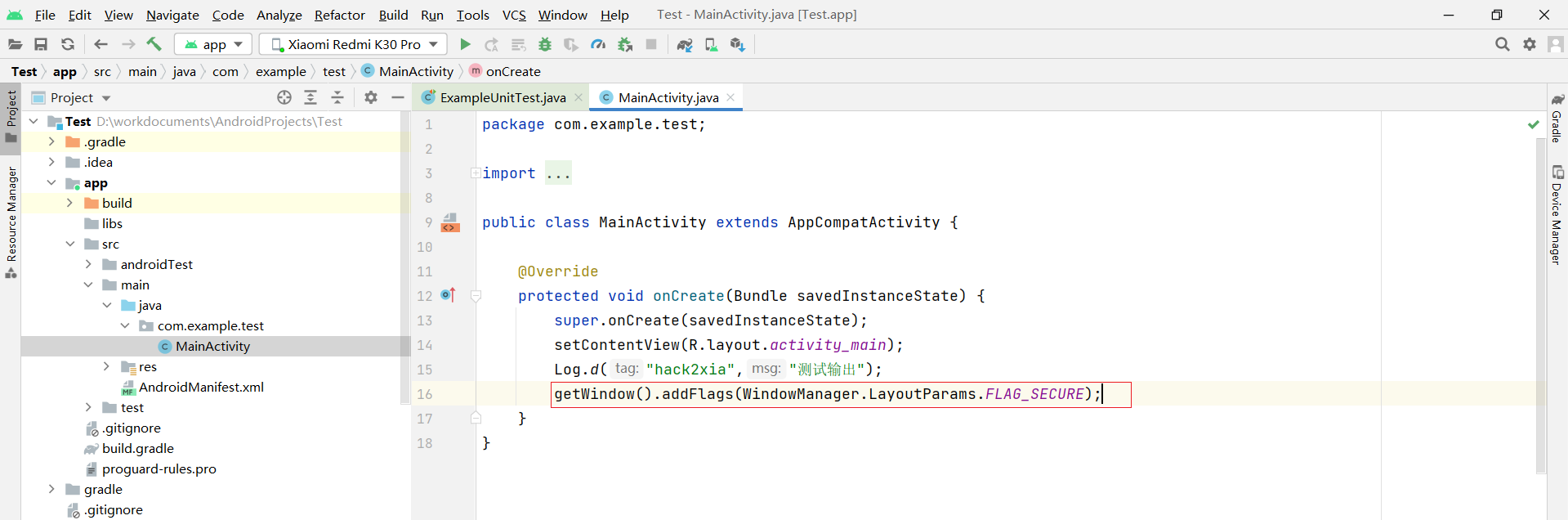Collapse the main folder
This screenshot has width=1568, height=520.
tap(88, 285)
